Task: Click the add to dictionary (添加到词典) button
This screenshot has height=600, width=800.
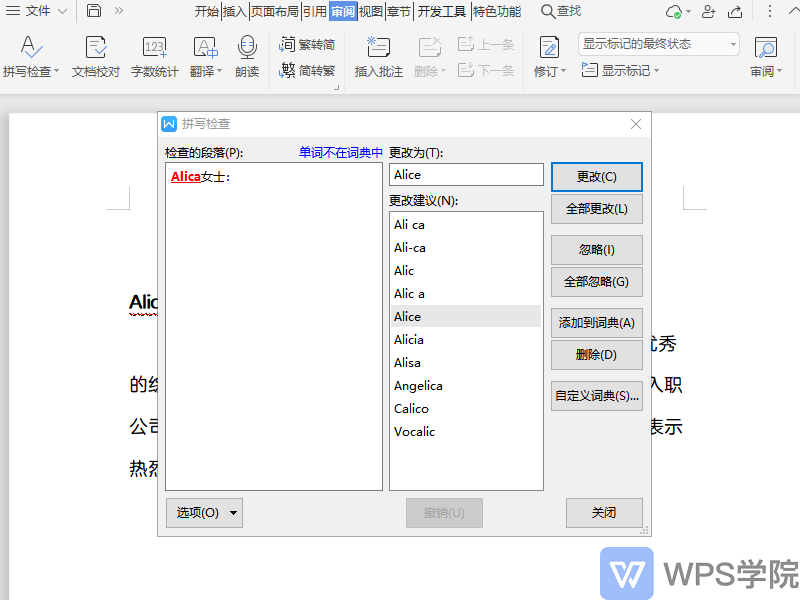Action: pyautogui.click(x=596, y=323)
